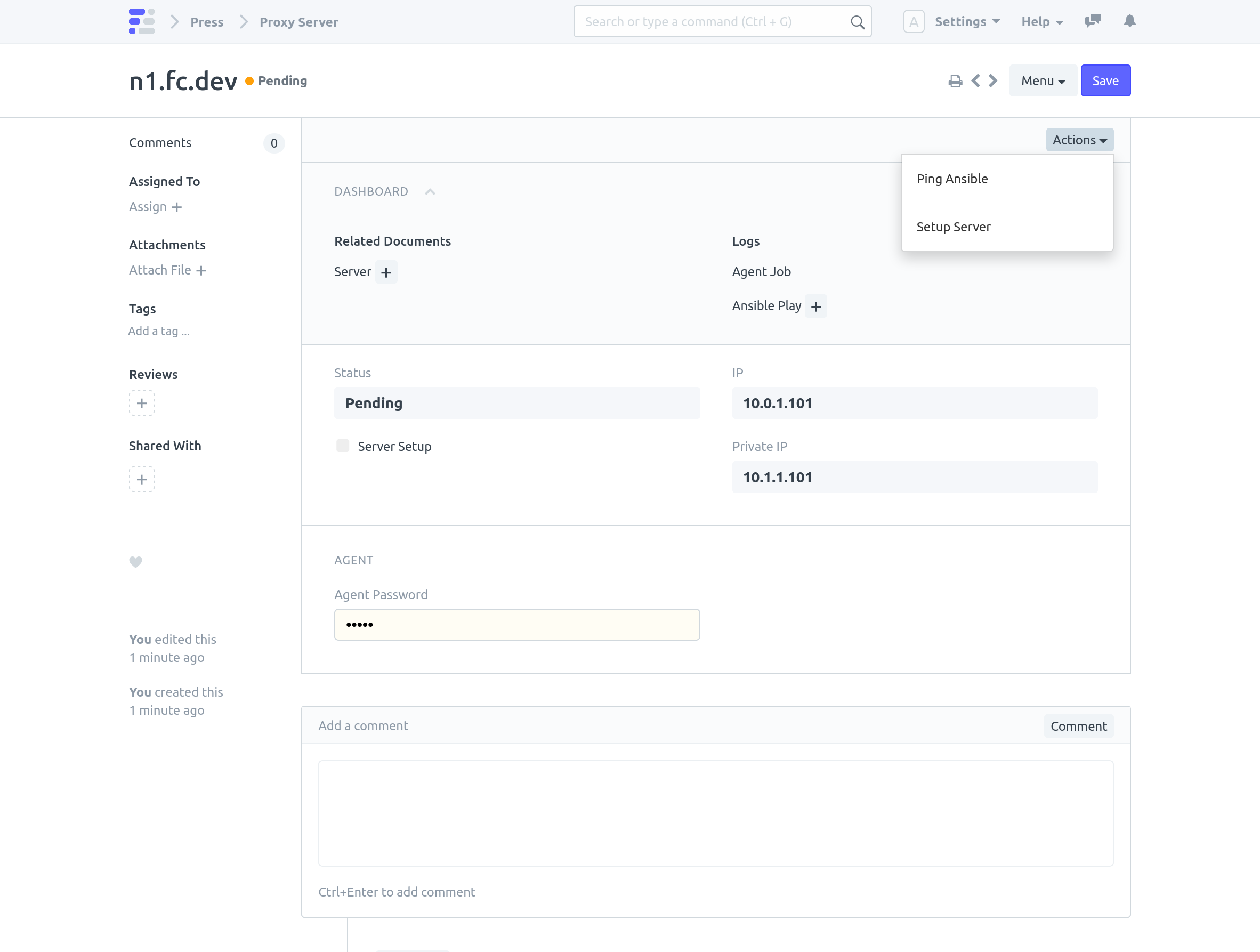Click the heart like icon
The image size is (1260, 952).
coord(135,562)
